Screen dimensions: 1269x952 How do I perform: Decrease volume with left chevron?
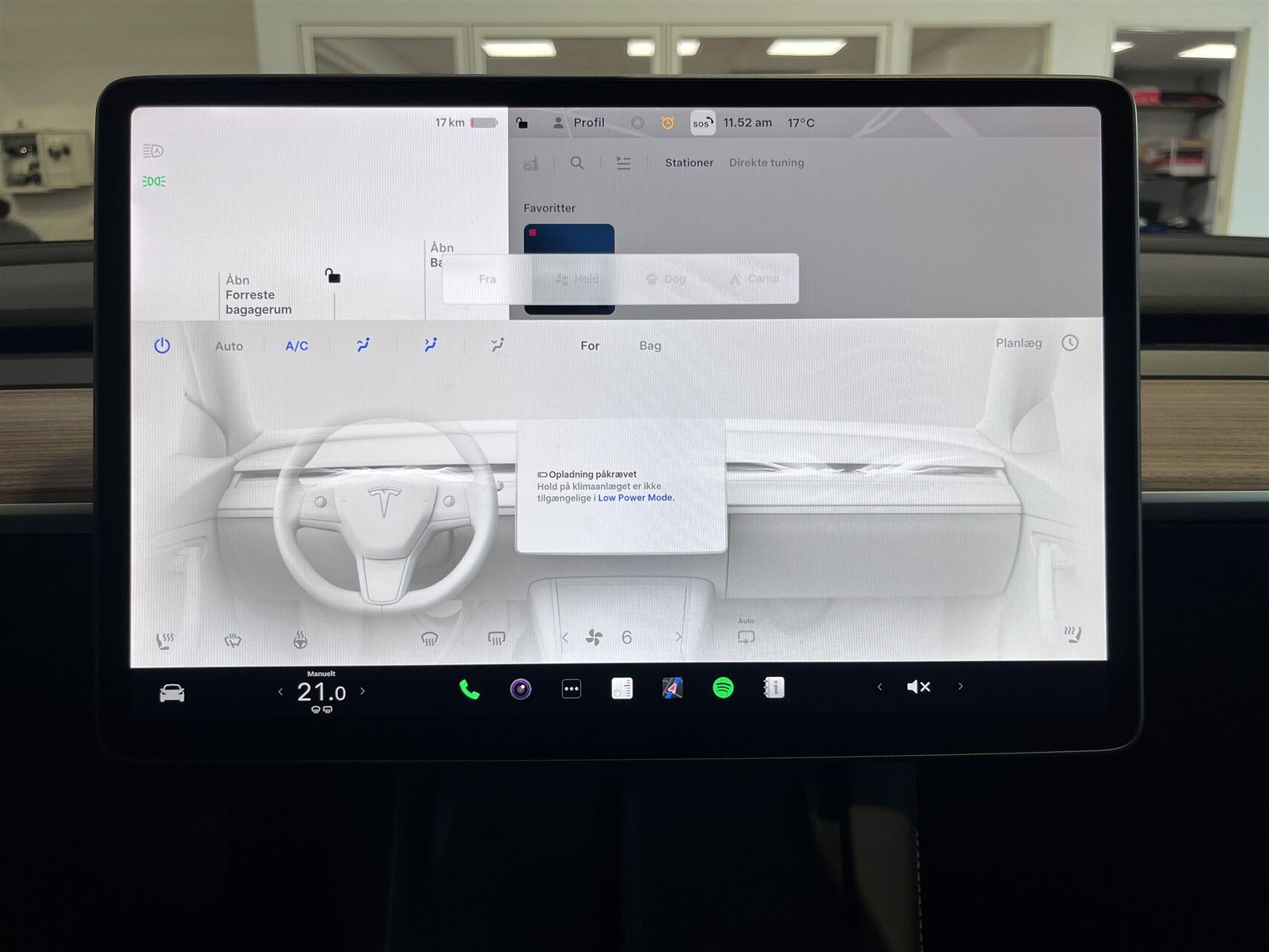pos(880,686)
